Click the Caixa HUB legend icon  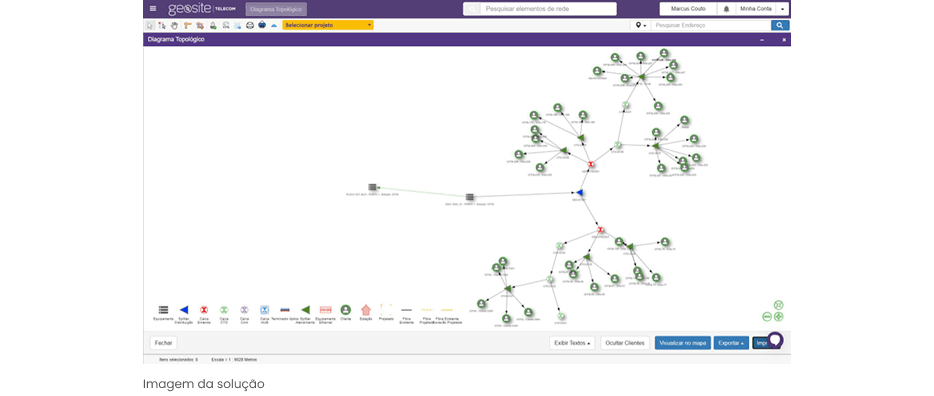click(x=264, y=310)
